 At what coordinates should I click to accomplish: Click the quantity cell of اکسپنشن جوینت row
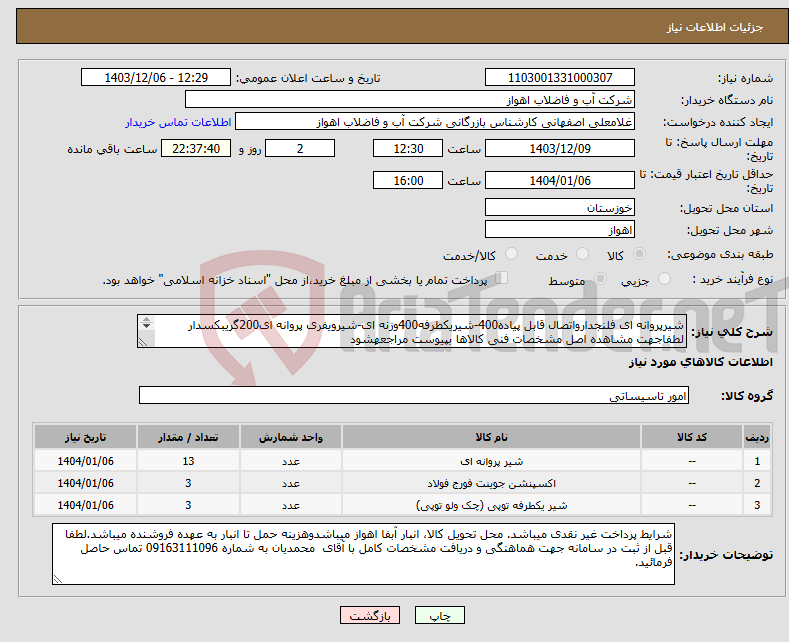pyautogui.click(x=188, y=484)
